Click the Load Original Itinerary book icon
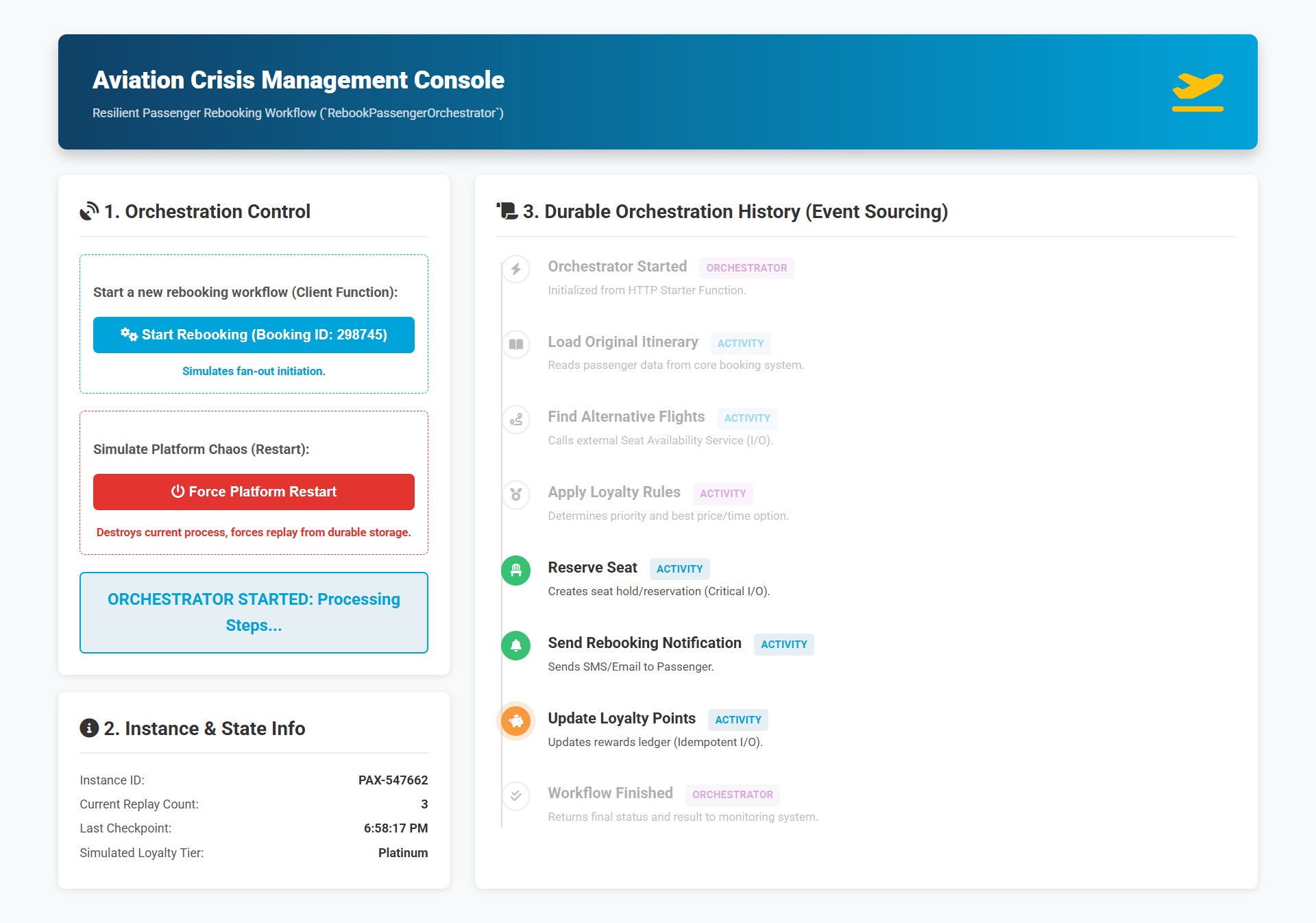Image resolution: width=1316 pixels, height=923 pixels. point(516,344)
